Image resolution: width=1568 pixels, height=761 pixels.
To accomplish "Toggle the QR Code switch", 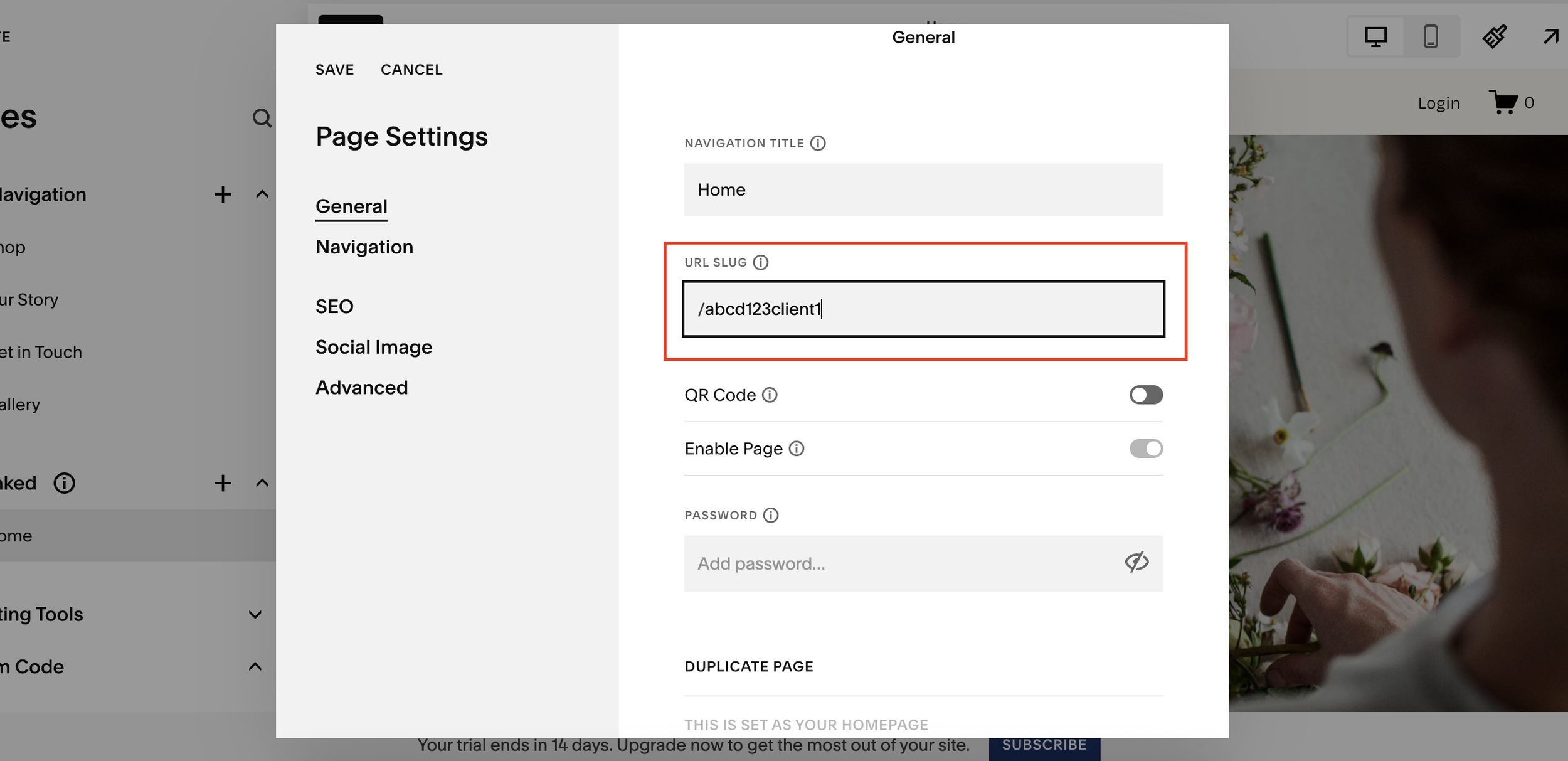I will [1145, 395].
